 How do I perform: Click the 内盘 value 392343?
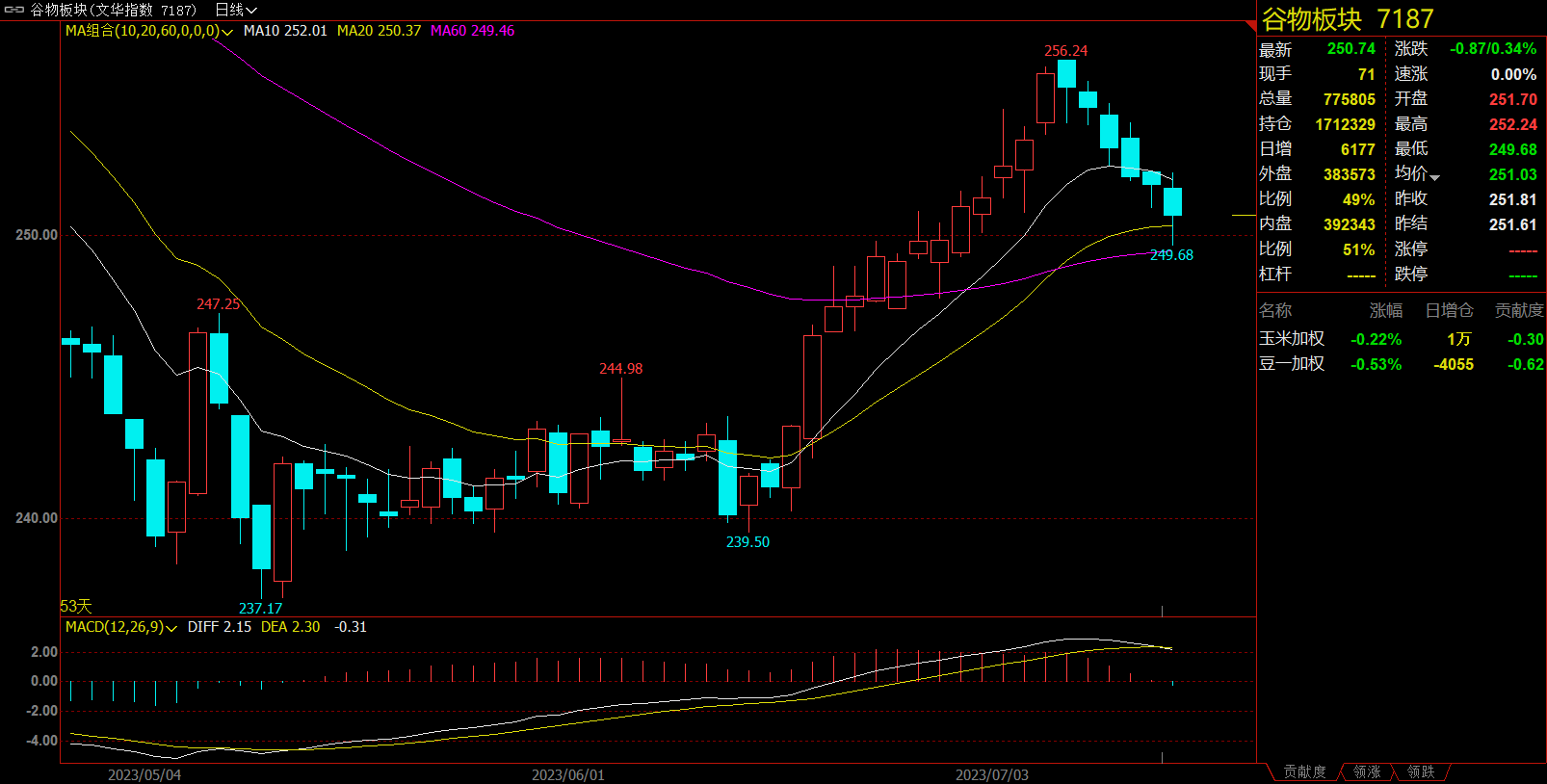(1349, 224)
